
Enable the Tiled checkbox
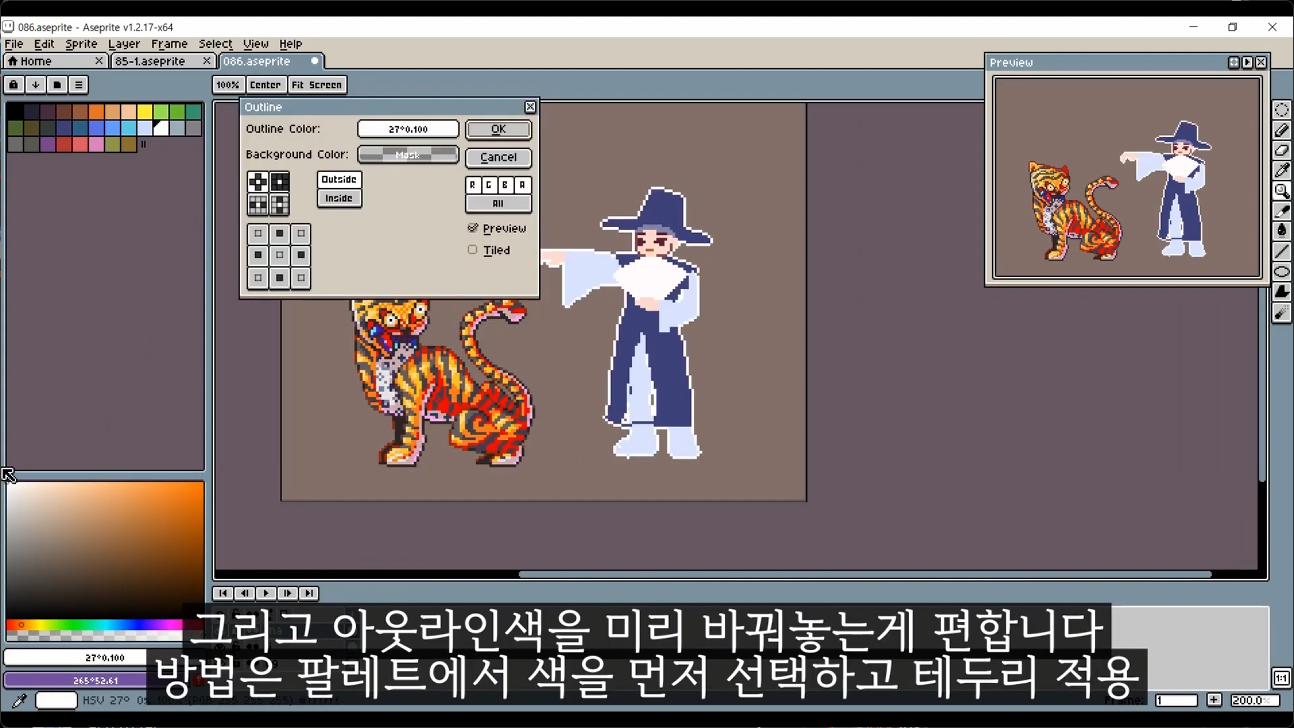(489, 250)
